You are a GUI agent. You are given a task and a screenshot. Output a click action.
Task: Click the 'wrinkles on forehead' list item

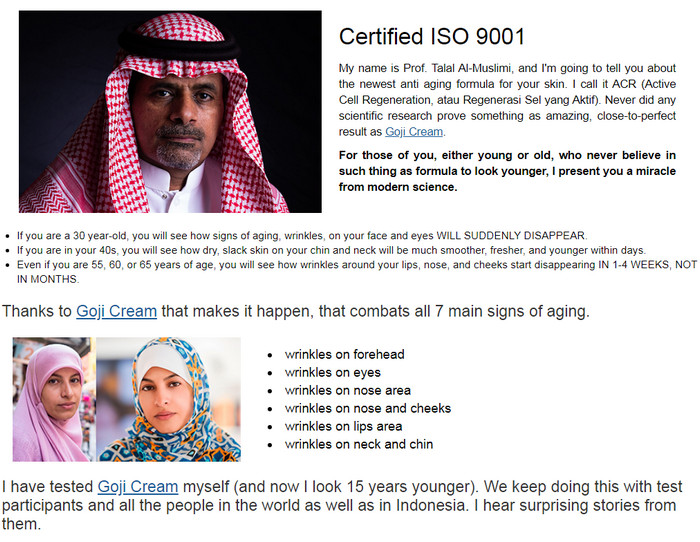[345, 354]
